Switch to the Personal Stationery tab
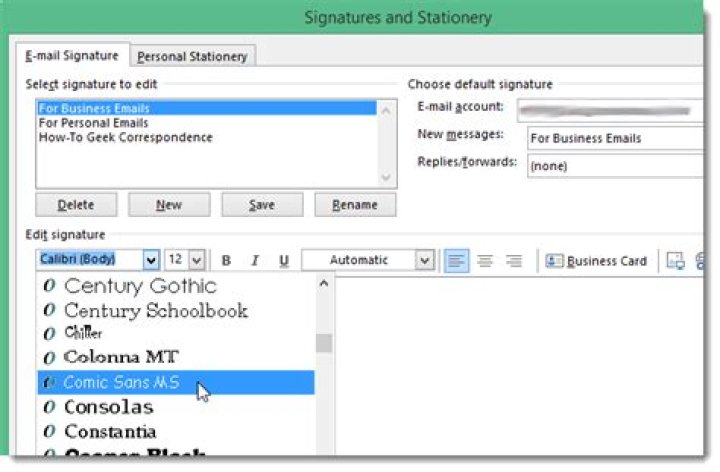 (192, 57)
